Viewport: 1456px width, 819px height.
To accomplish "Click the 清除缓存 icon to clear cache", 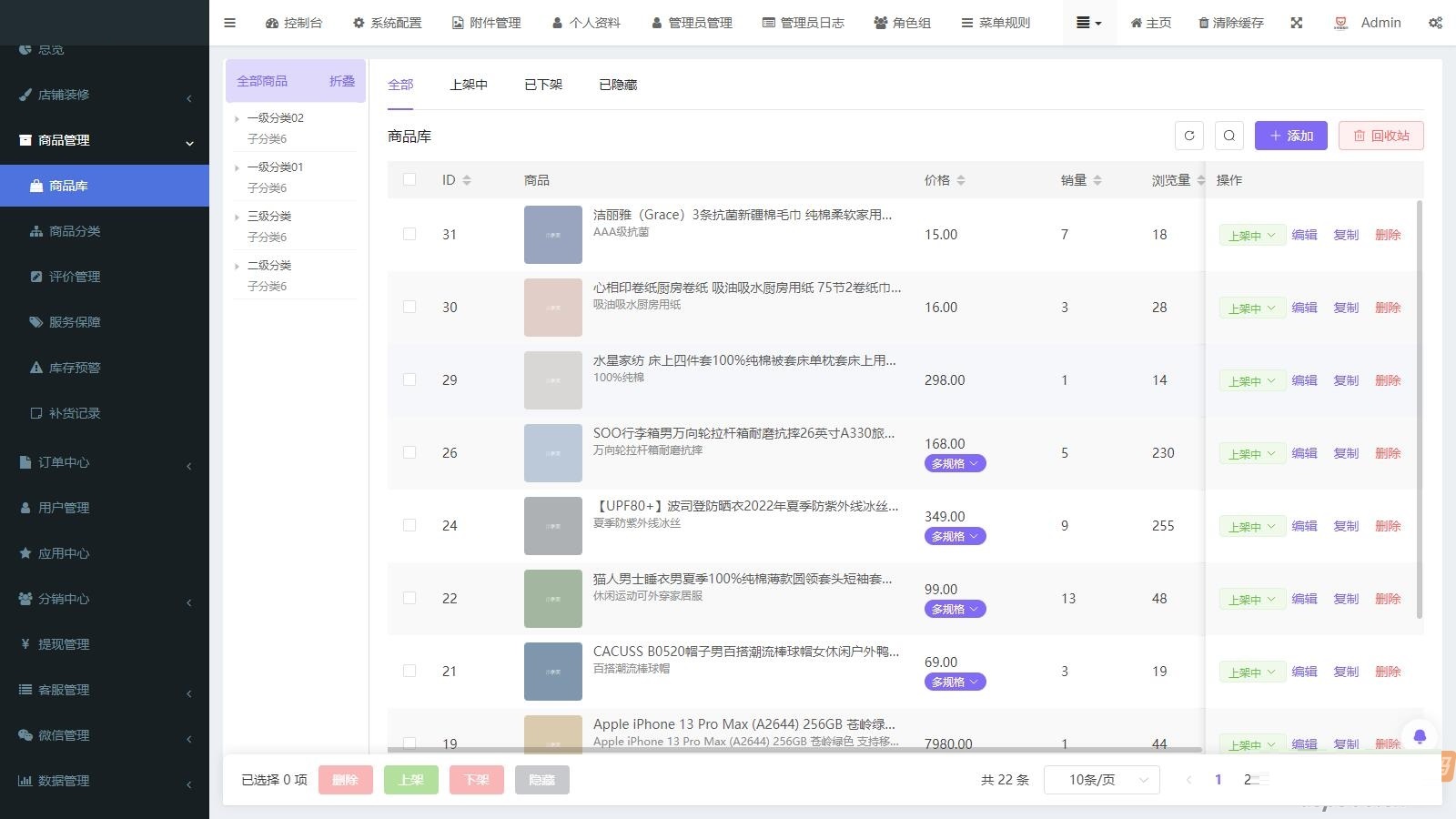I will click(1230, 23).
